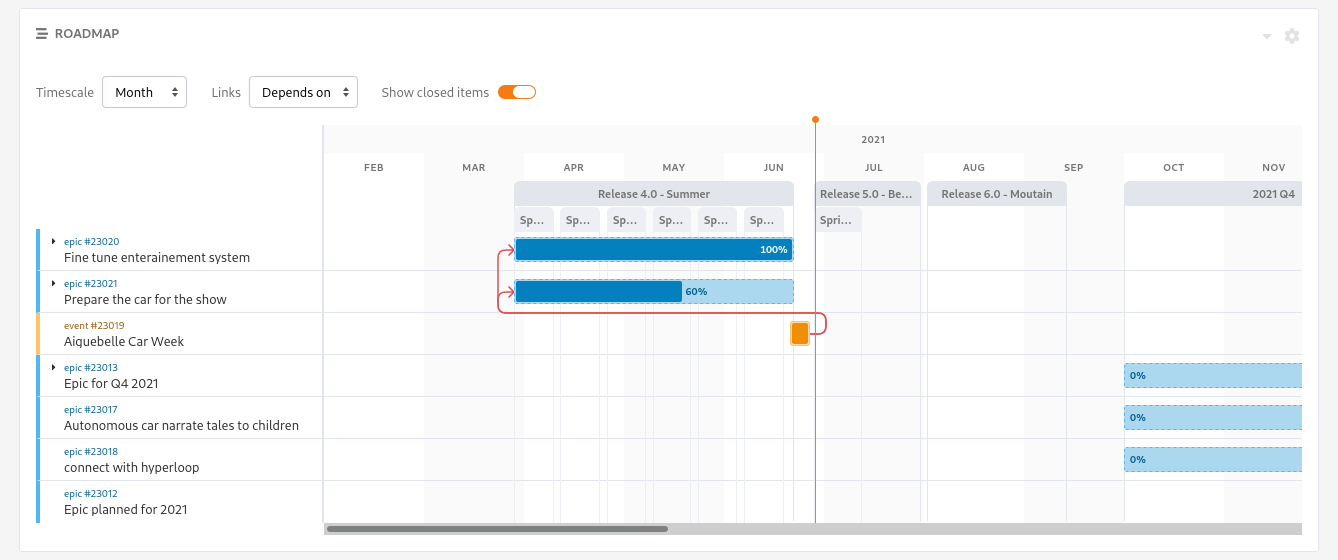Open the epic #23012 link

point(90,494)
